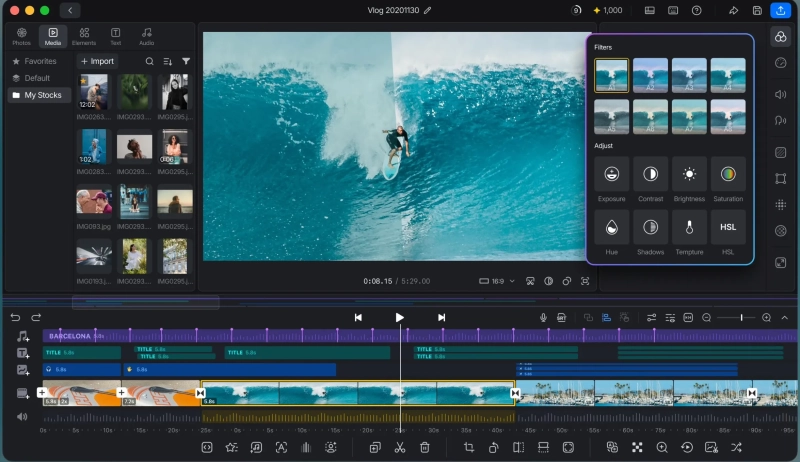Mute the main video track audio
The image size is (800, 462).
(x=22, y=417)
